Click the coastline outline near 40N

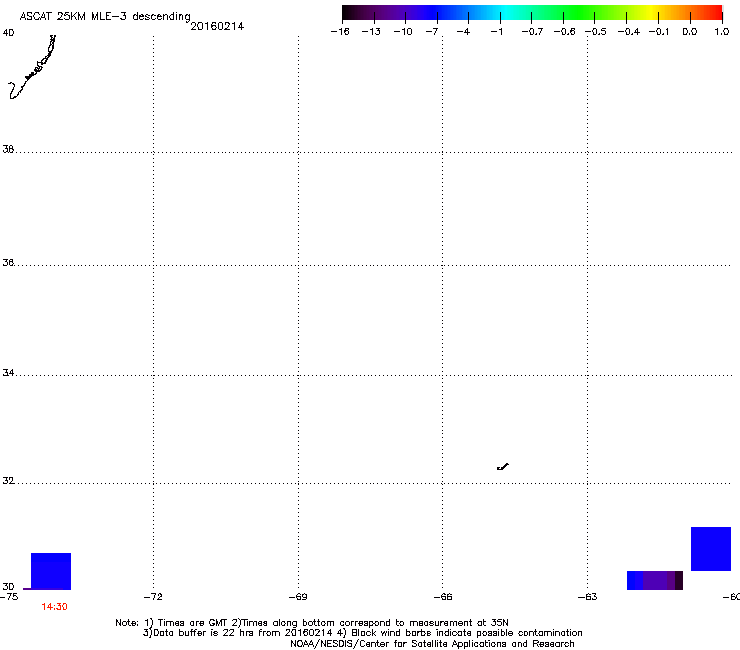point(32,67)
